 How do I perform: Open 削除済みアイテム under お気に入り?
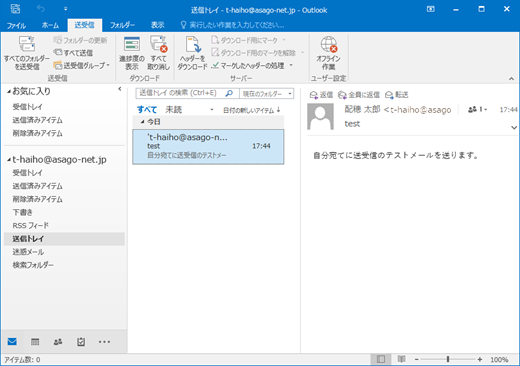click(37, 133)
